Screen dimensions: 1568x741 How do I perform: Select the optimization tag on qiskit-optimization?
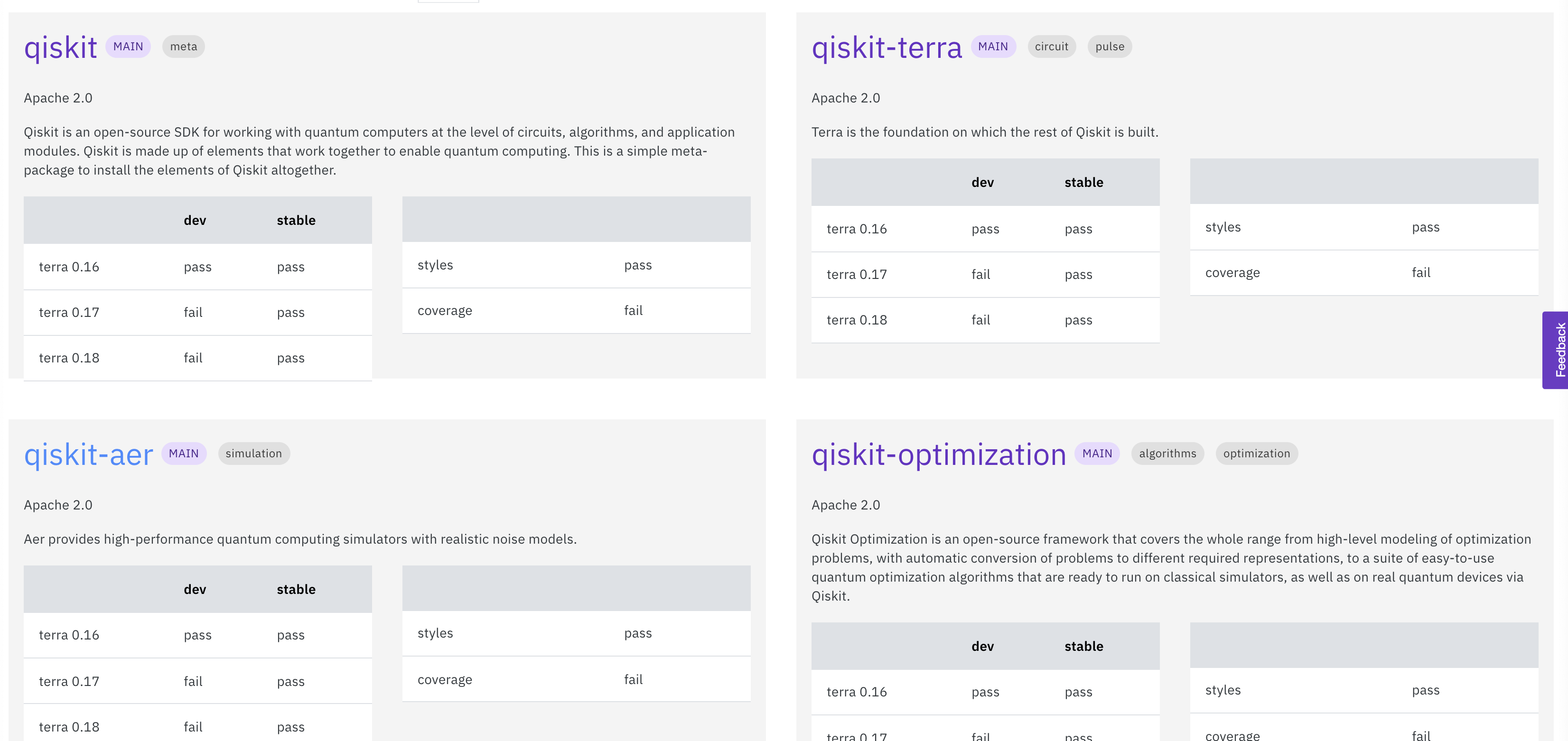click(1256, 453)
